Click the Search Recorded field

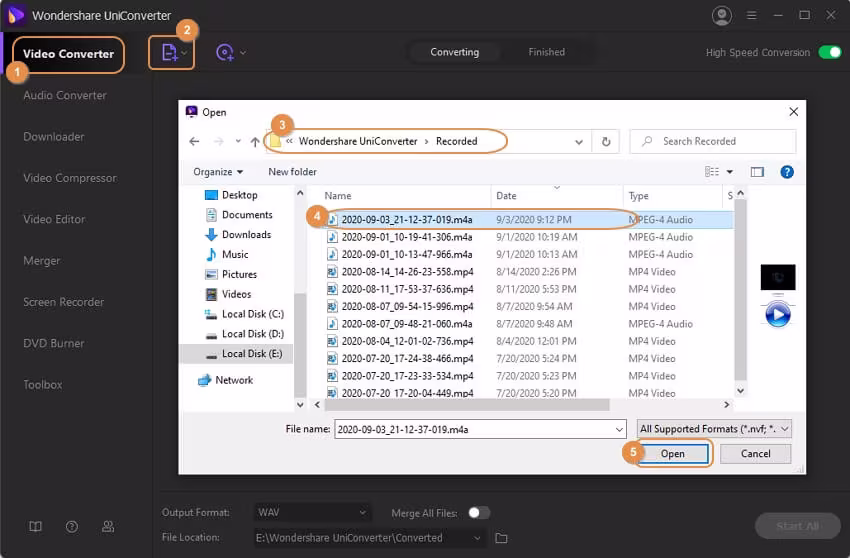[713, 142]
